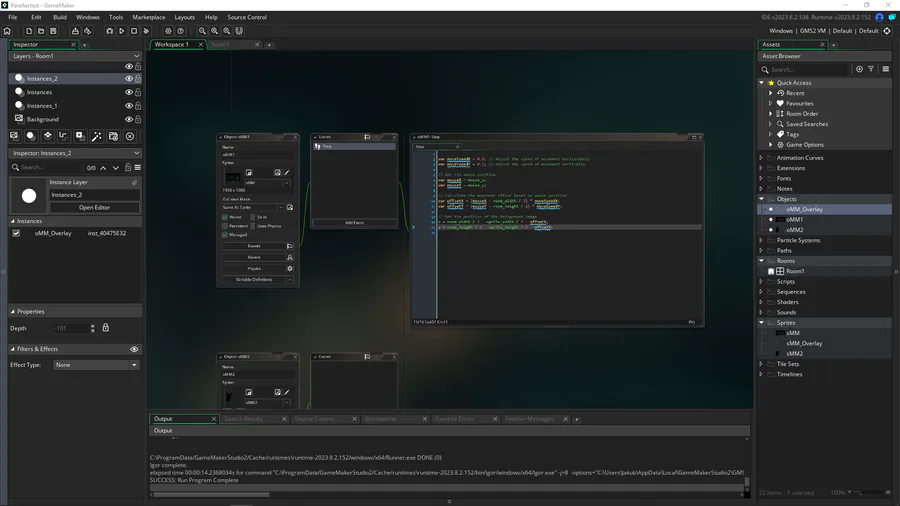
Task: Click Add Event in the Events window
Action: [354, 223]
